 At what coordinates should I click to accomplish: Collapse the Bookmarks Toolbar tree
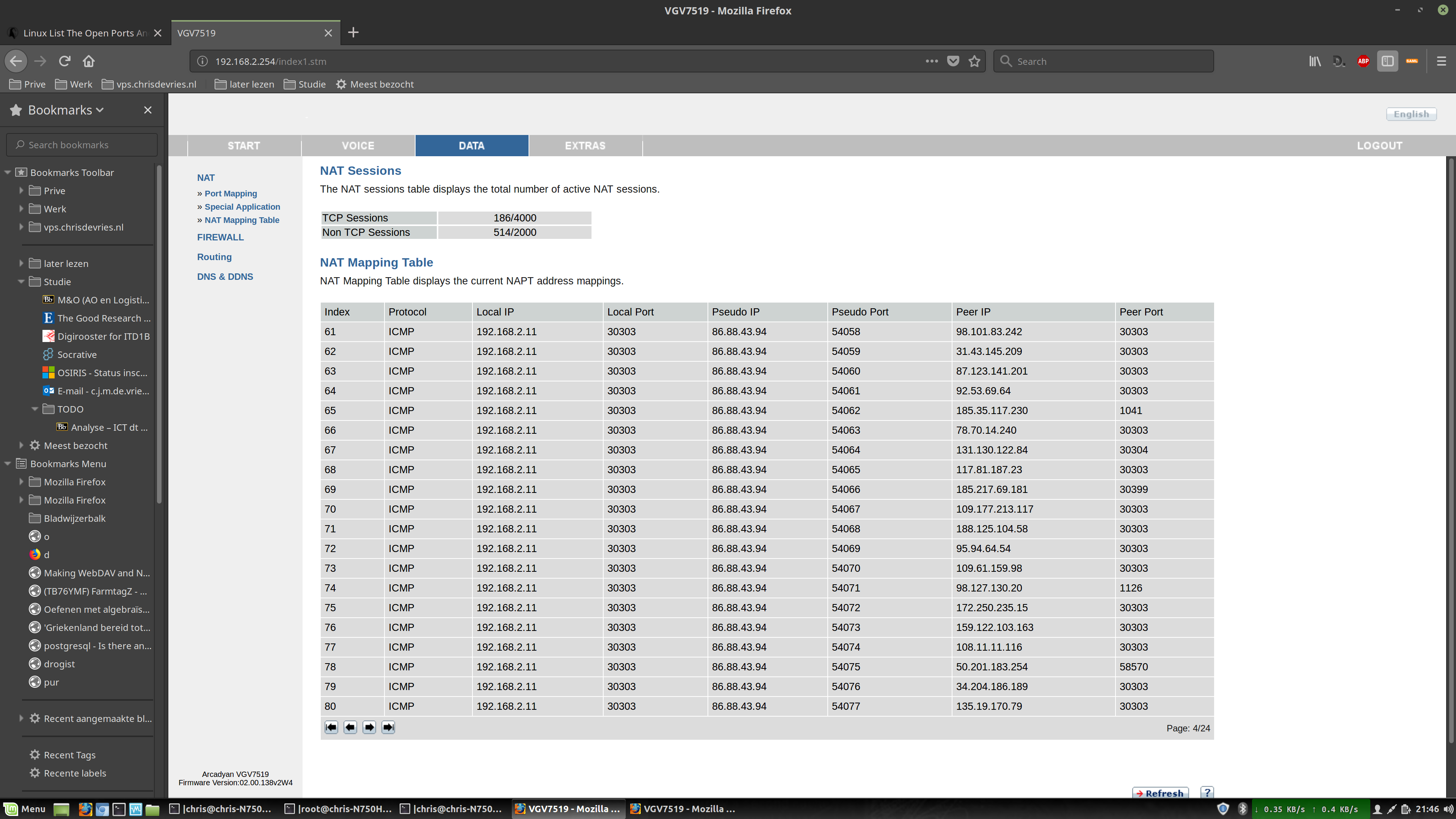click(8, 173)
